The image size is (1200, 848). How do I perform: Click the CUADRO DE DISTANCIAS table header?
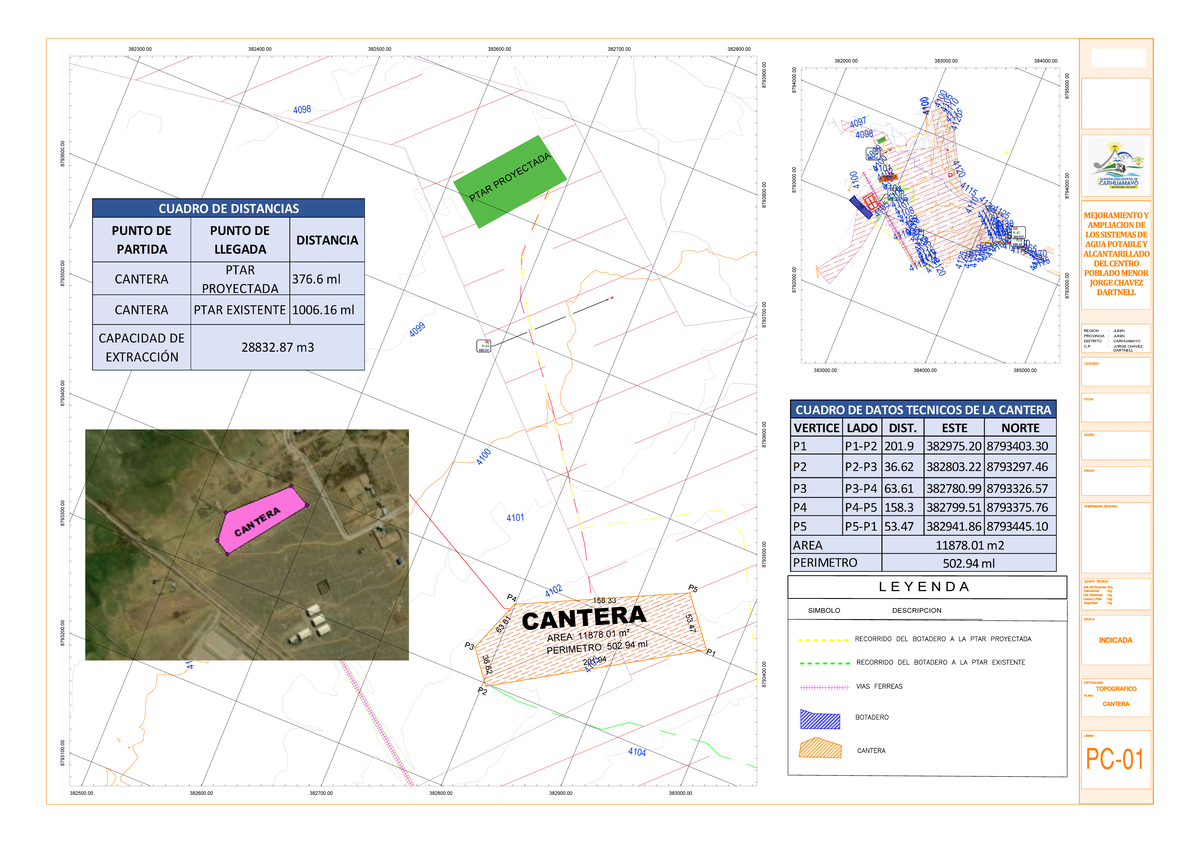tap(228, 208)
